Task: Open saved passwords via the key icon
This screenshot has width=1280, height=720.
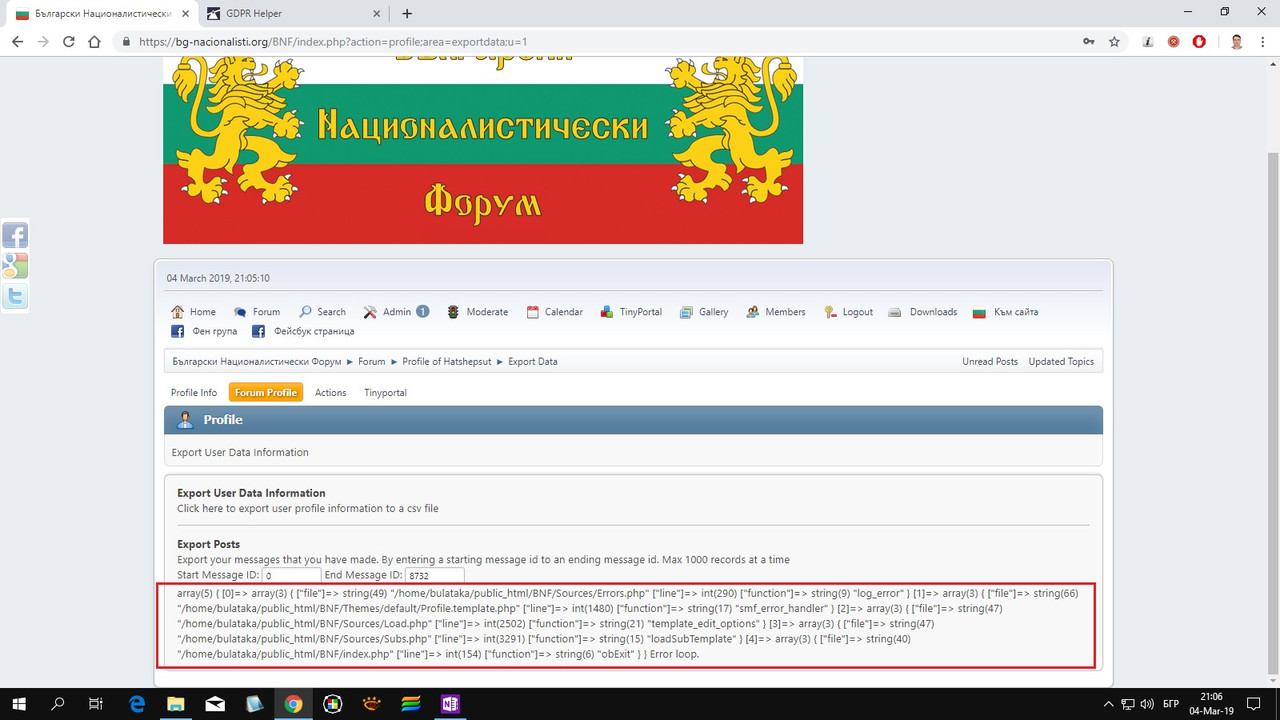Action: 1088,42
